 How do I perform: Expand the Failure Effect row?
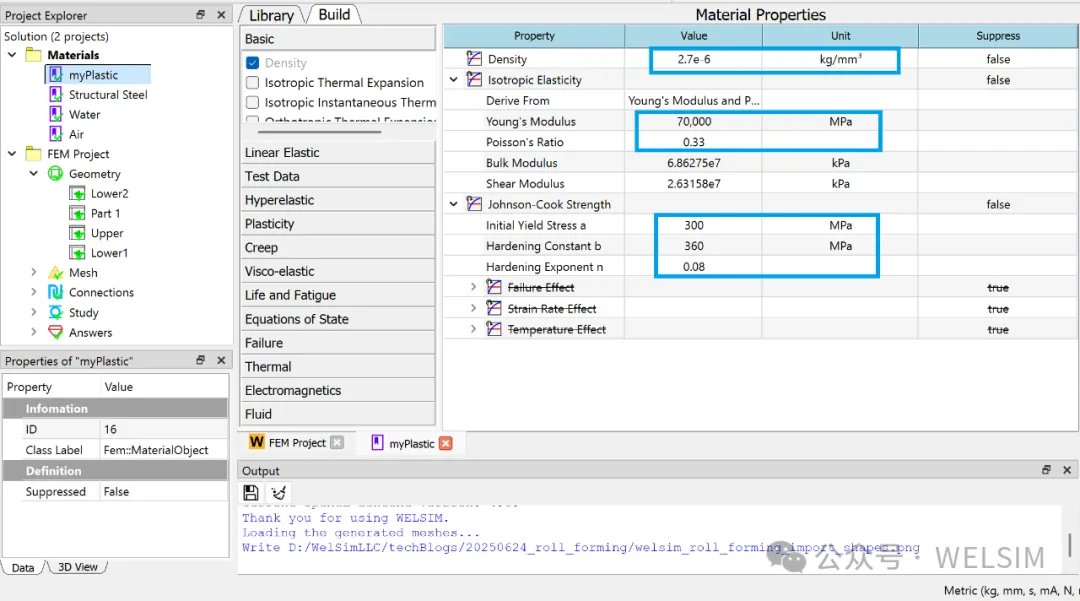pyautogui.click(x=473, y=287)
